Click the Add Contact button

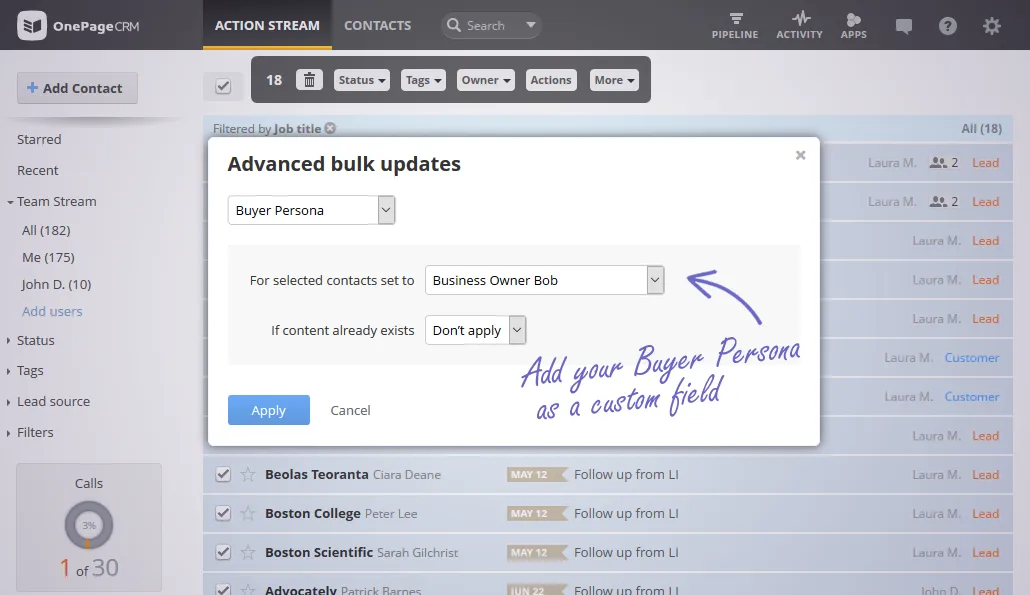[78, 88]
